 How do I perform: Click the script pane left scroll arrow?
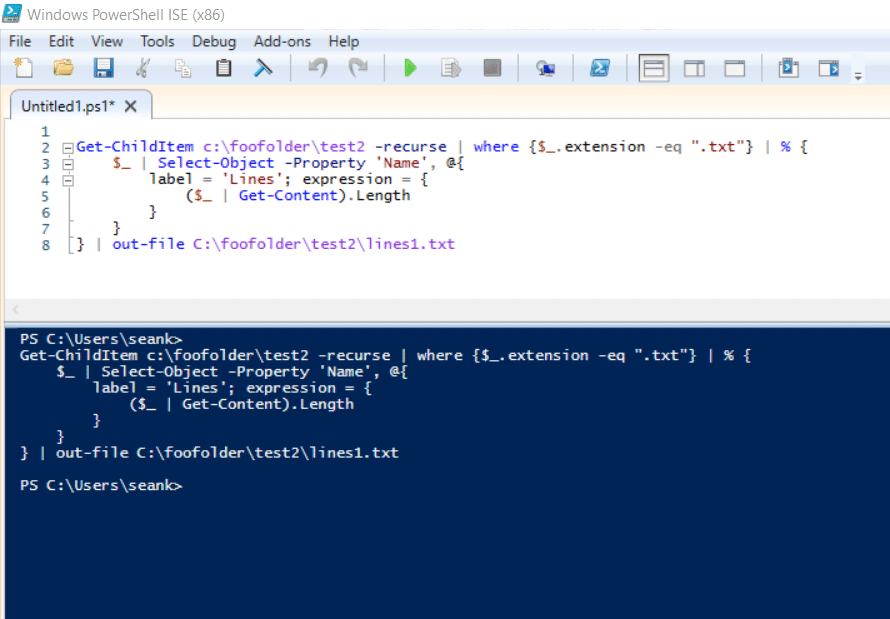(x=15, y=309)
